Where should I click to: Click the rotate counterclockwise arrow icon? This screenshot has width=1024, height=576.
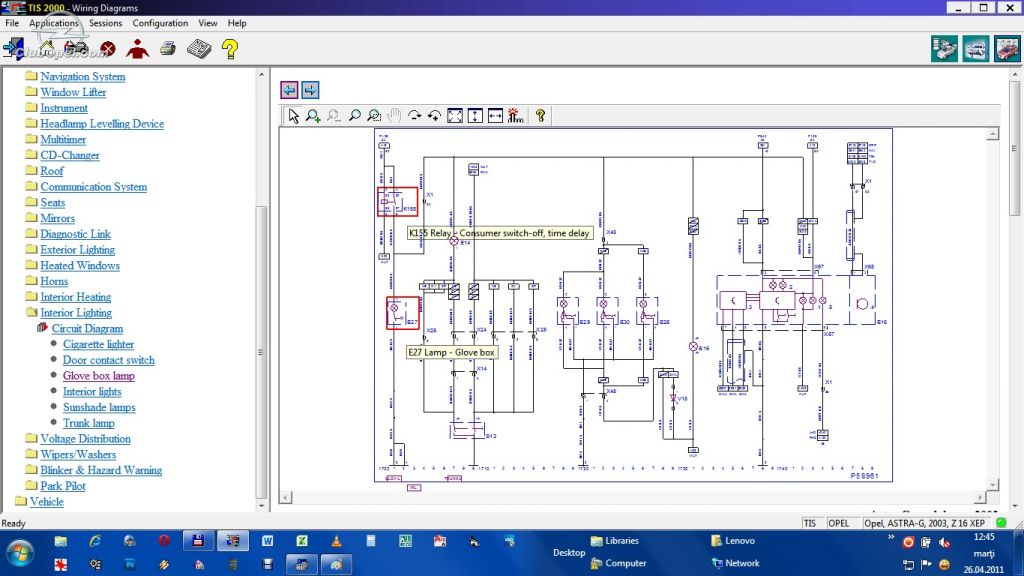(x=434, y=116)
